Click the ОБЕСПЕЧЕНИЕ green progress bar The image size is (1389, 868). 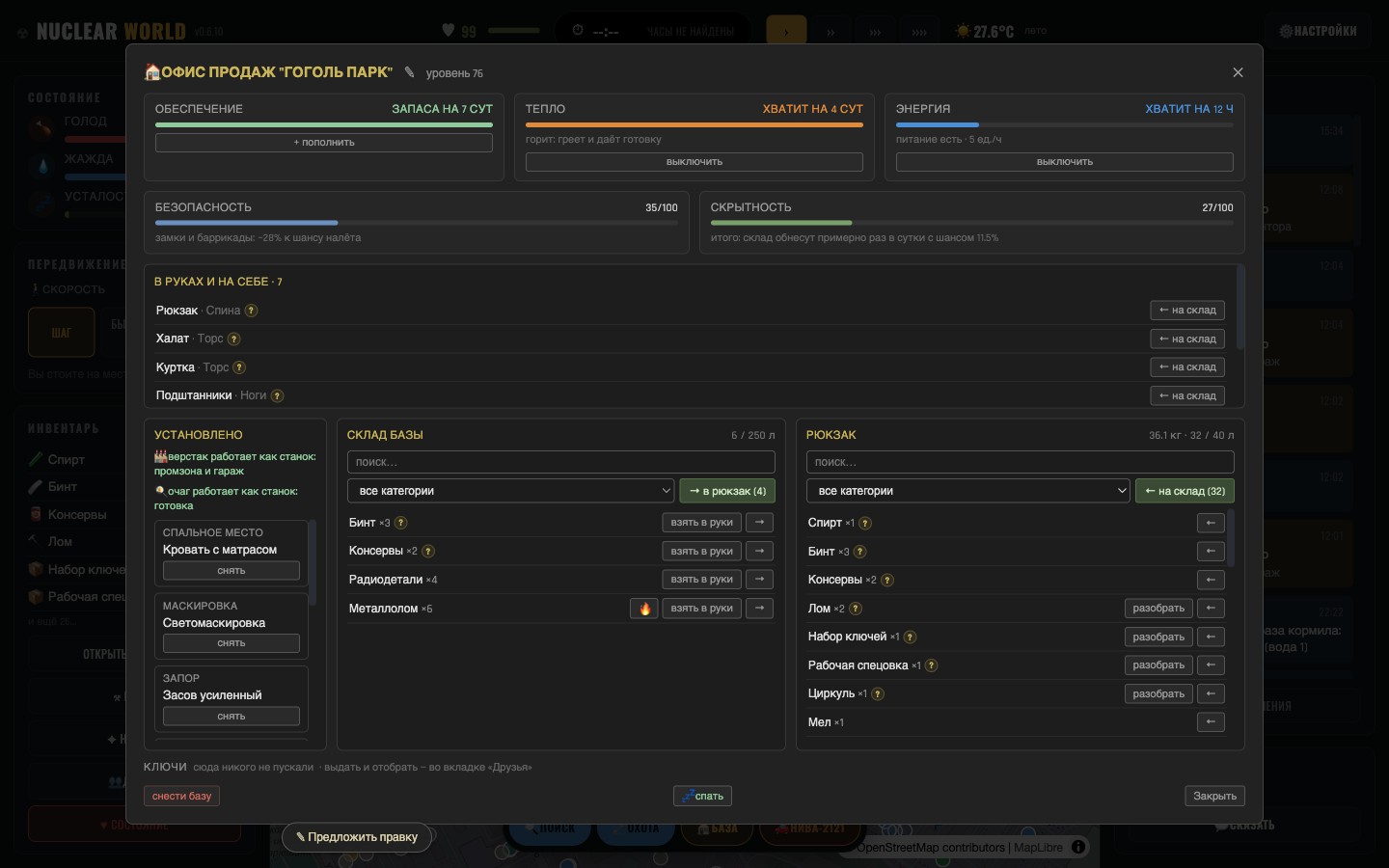coord(324,125)
